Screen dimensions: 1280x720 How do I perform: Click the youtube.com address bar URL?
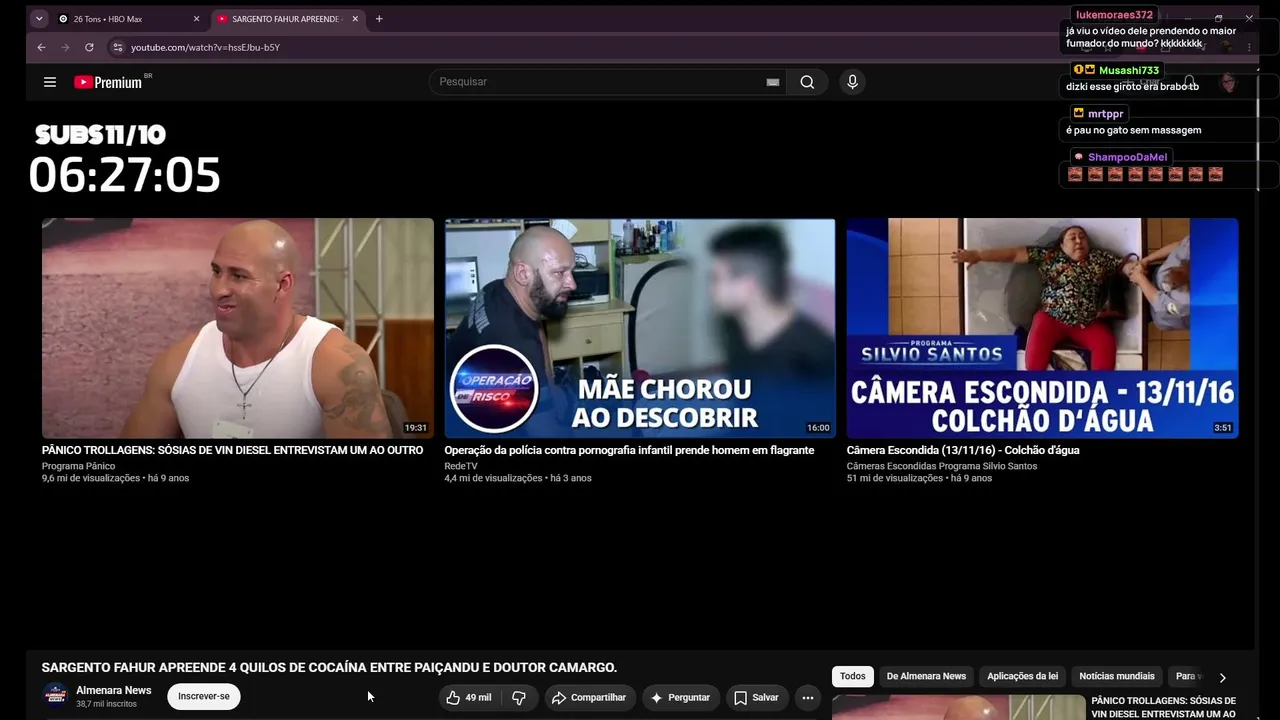point(205,47)
